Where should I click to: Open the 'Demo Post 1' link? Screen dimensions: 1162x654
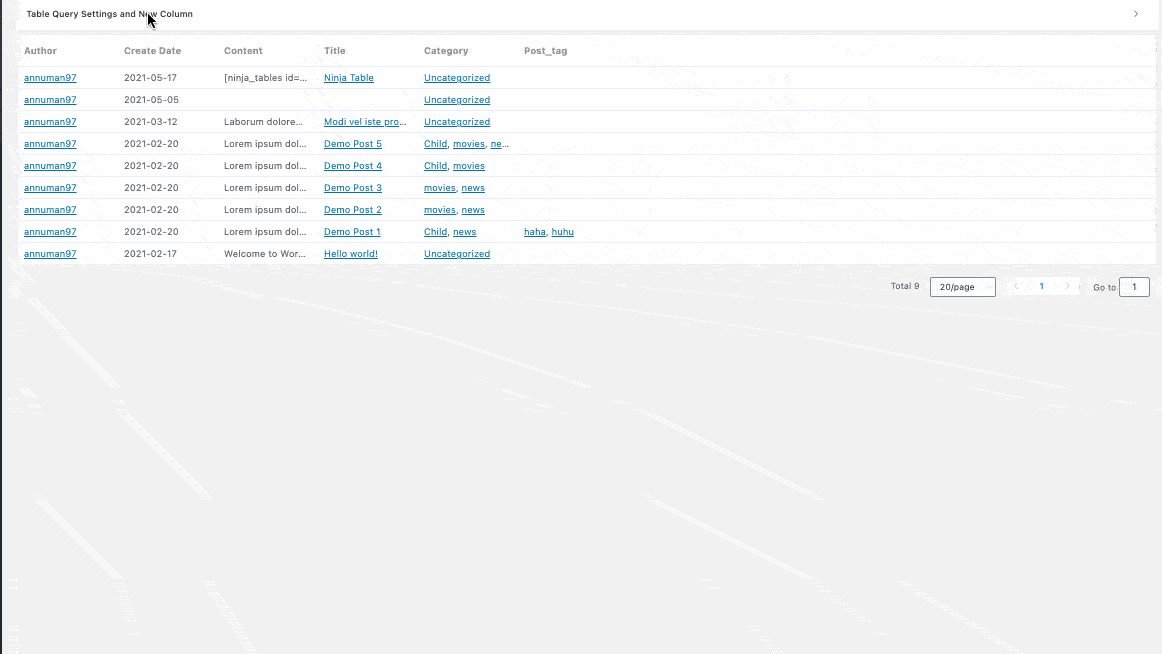352,232
